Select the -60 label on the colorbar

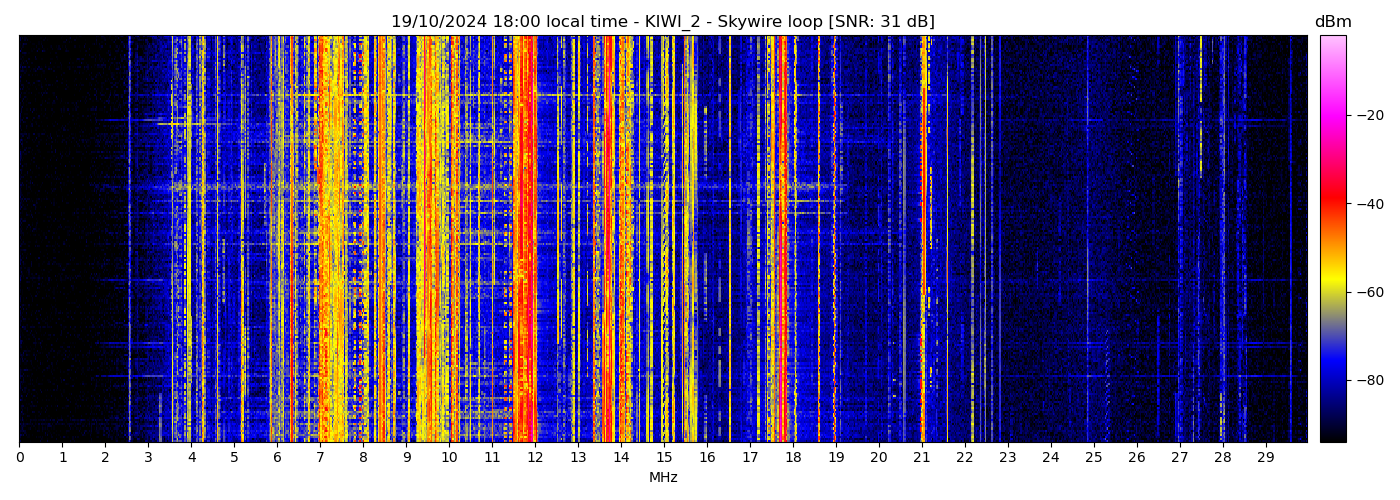(x=1369, y=292)
